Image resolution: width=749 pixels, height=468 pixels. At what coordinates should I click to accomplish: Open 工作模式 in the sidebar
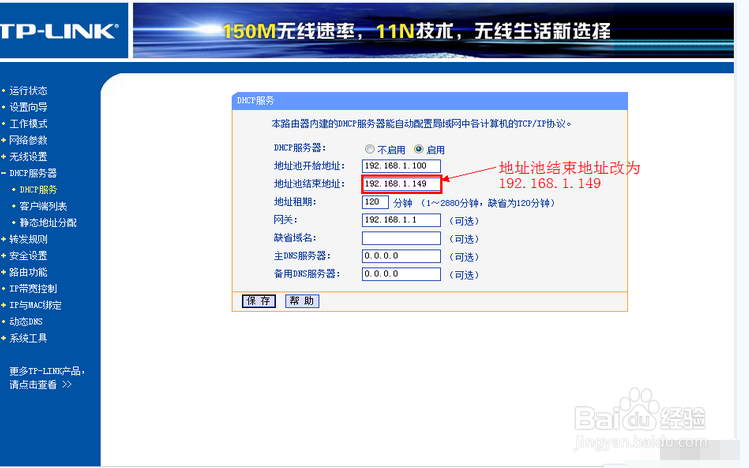point(28,124)
